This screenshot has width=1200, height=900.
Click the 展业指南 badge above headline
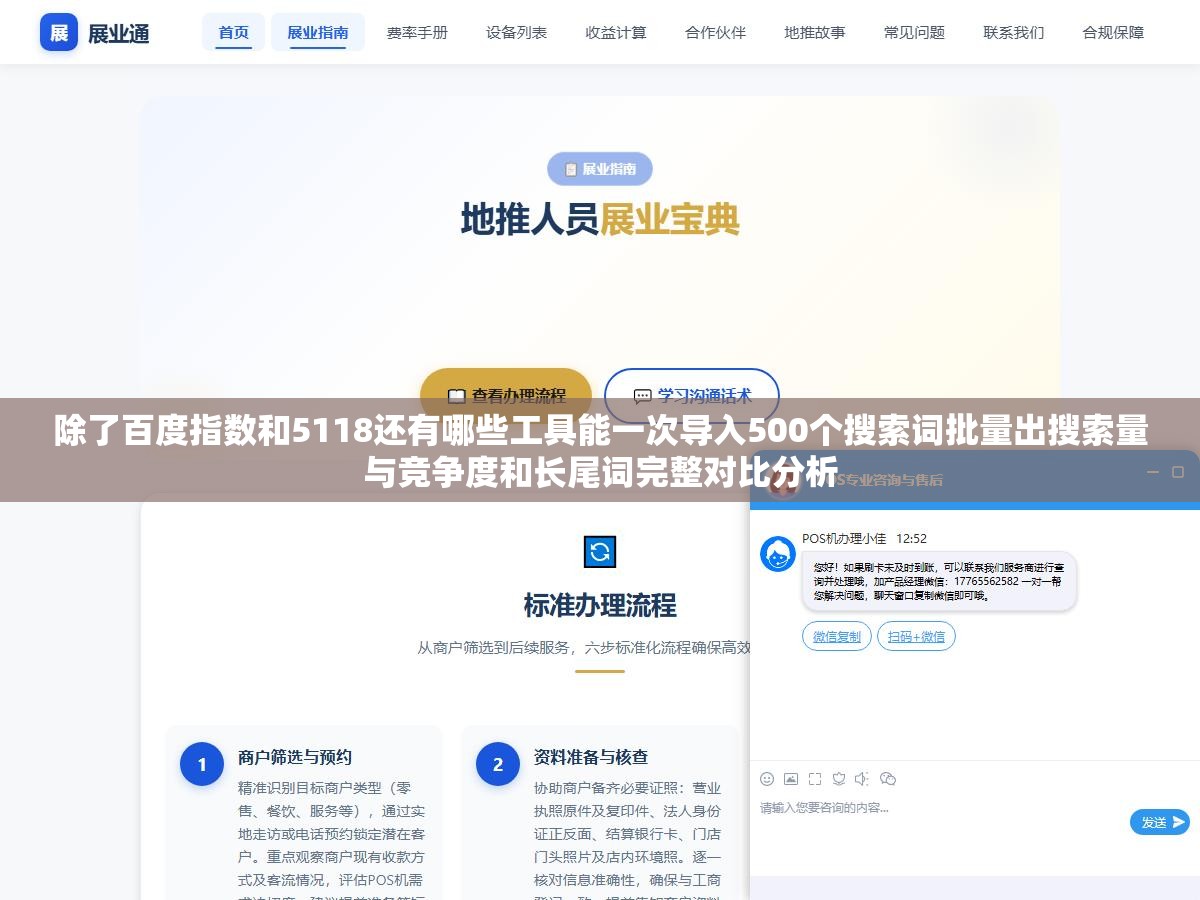pos(600,169)
